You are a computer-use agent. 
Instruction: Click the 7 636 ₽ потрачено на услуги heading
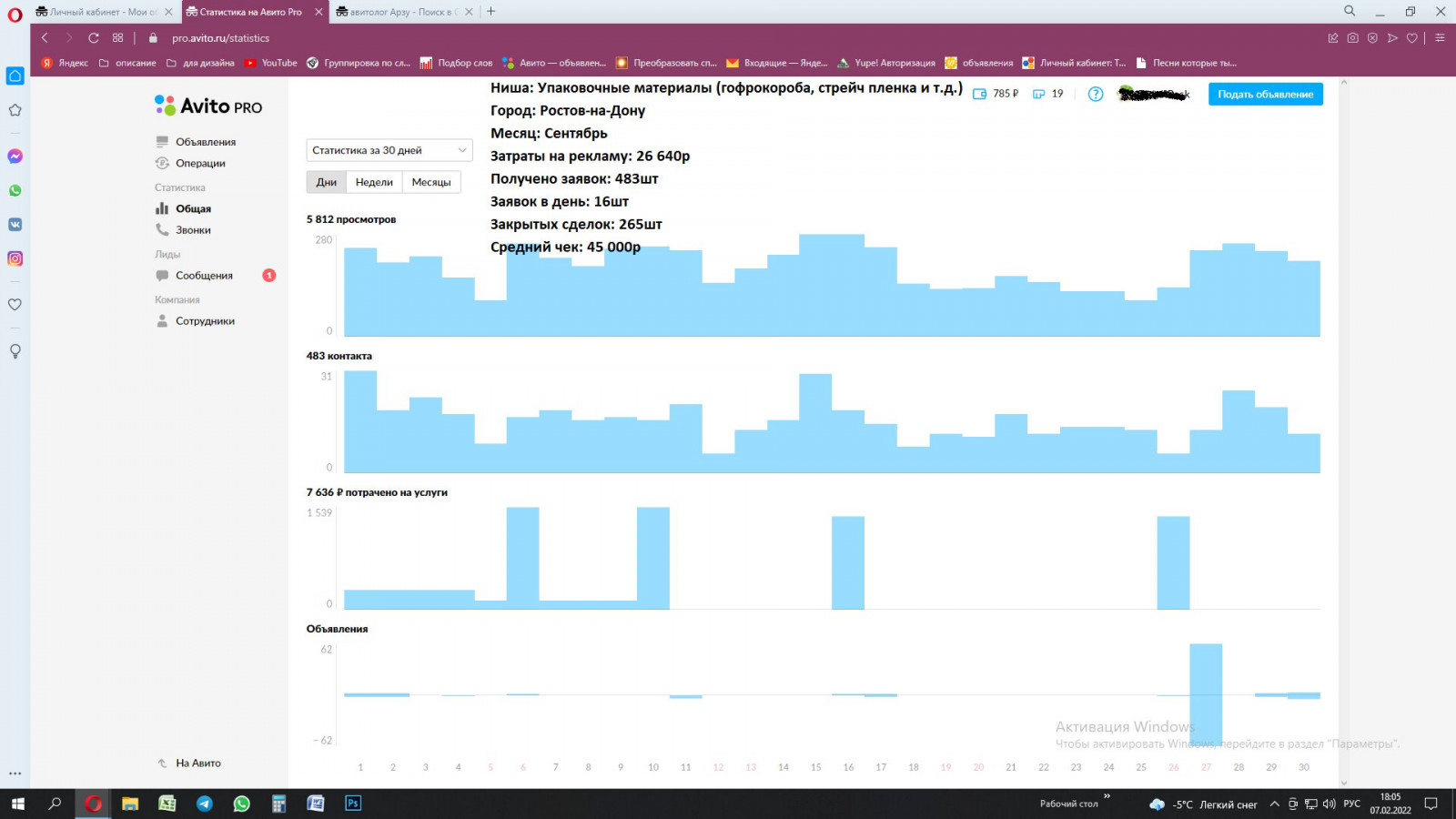pos(377,492)
